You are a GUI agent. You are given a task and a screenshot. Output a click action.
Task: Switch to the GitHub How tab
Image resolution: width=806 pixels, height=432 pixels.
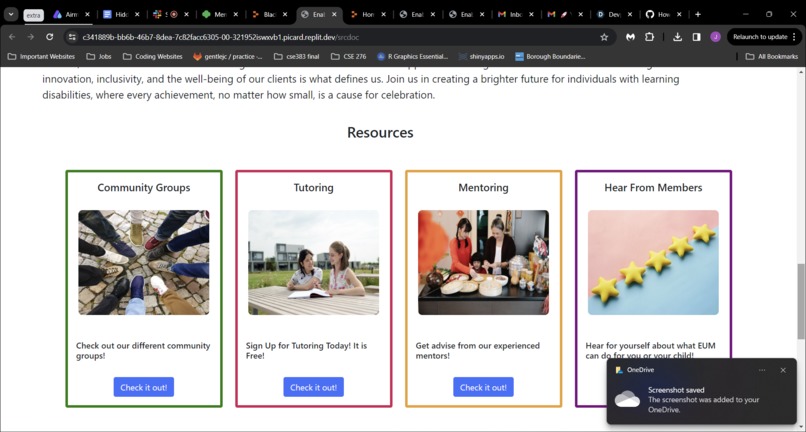(x=664, y=14)
